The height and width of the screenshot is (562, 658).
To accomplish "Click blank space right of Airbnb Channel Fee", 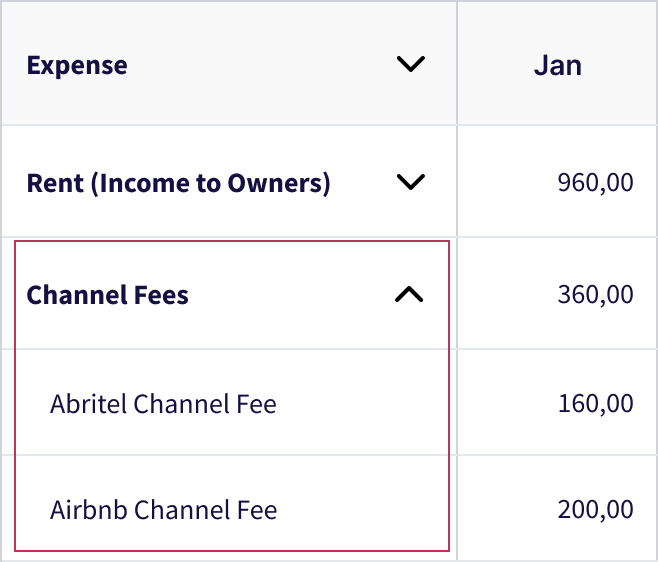I will [360, 510].
